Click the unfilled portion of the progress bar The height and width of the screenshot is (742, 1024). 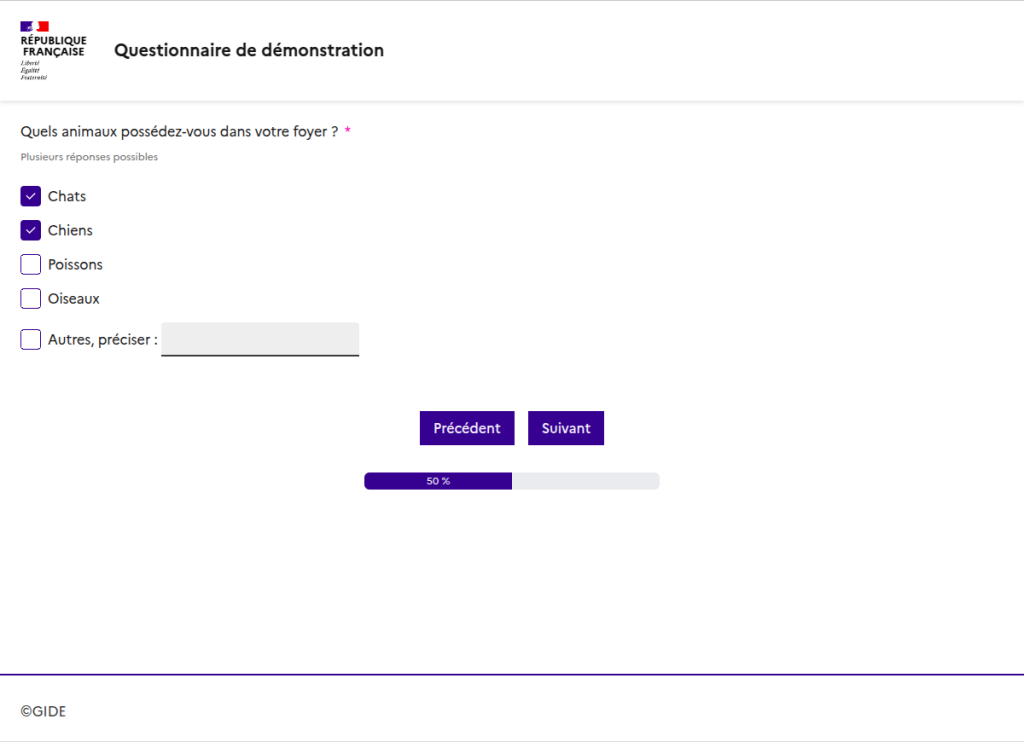[585, 481]
